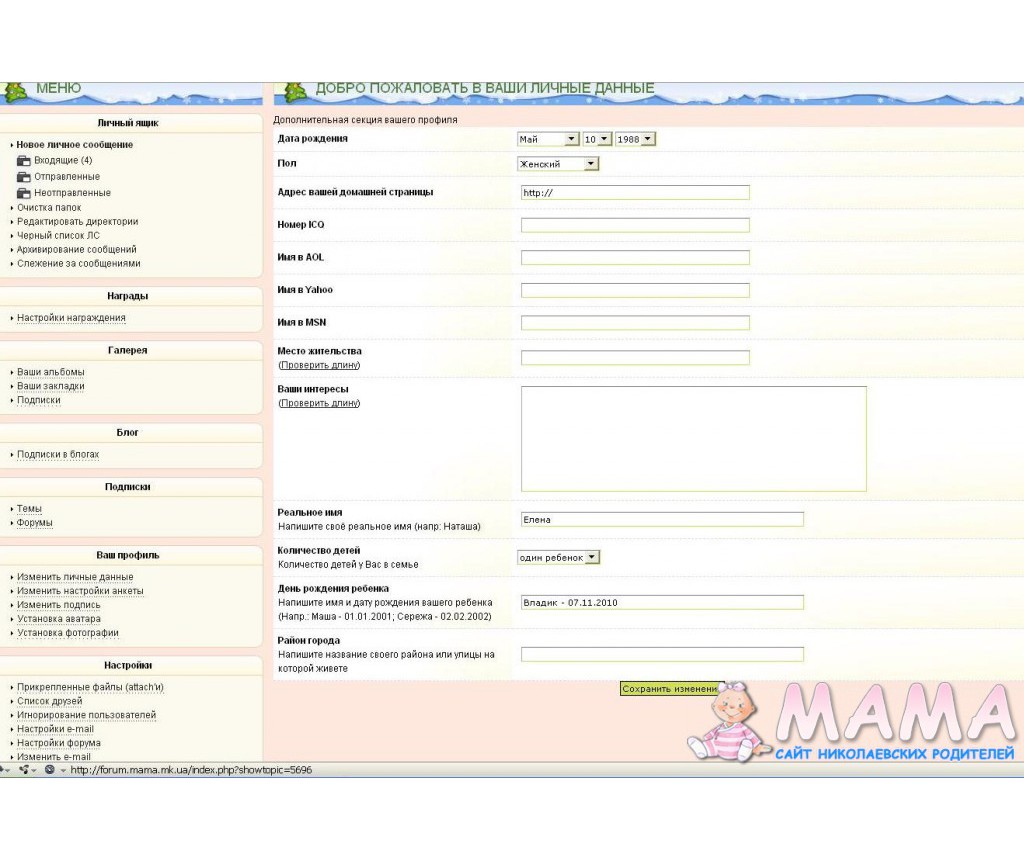Expand the Пол gender dropdown
1024x860 pixels.
click(557, 164)
